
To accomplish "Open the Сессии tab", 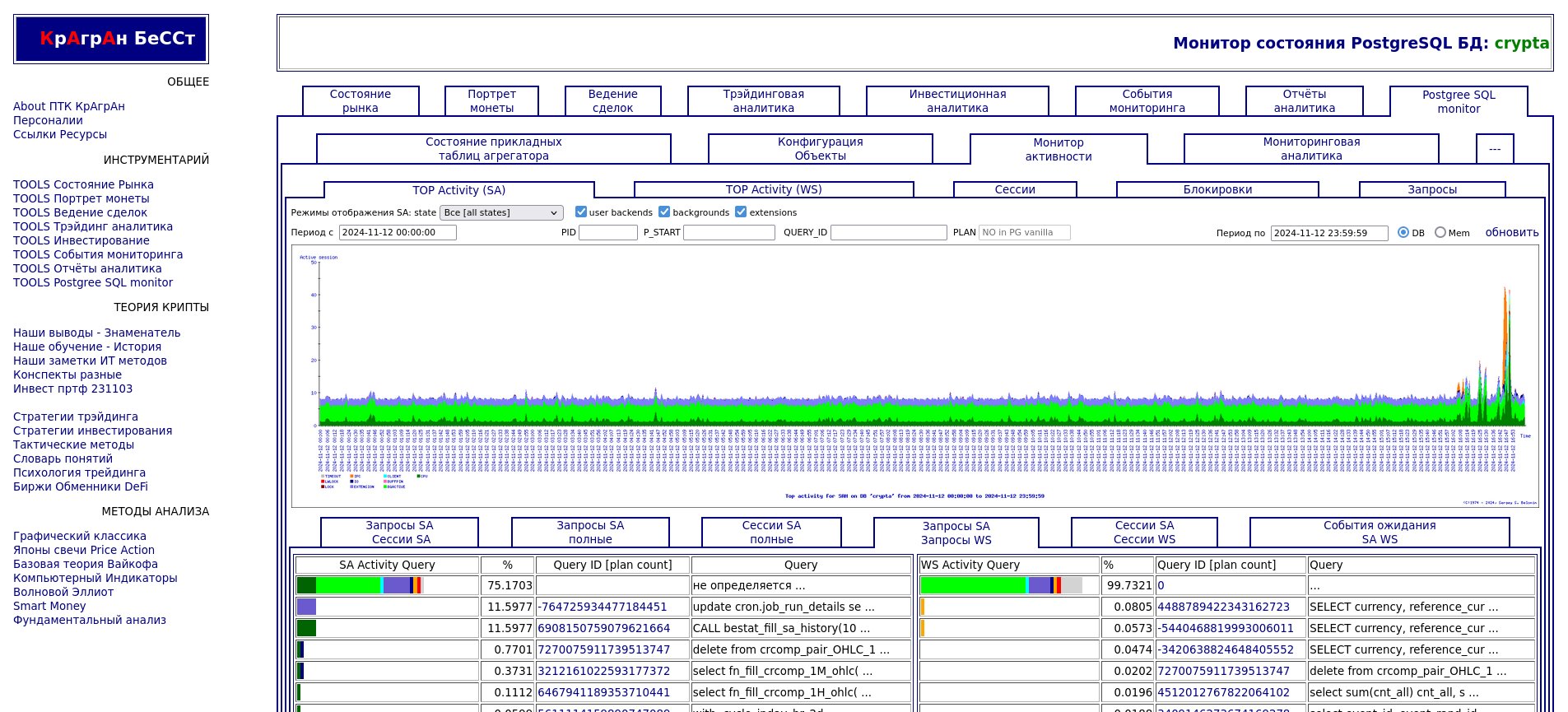I will click(1015, 189).
